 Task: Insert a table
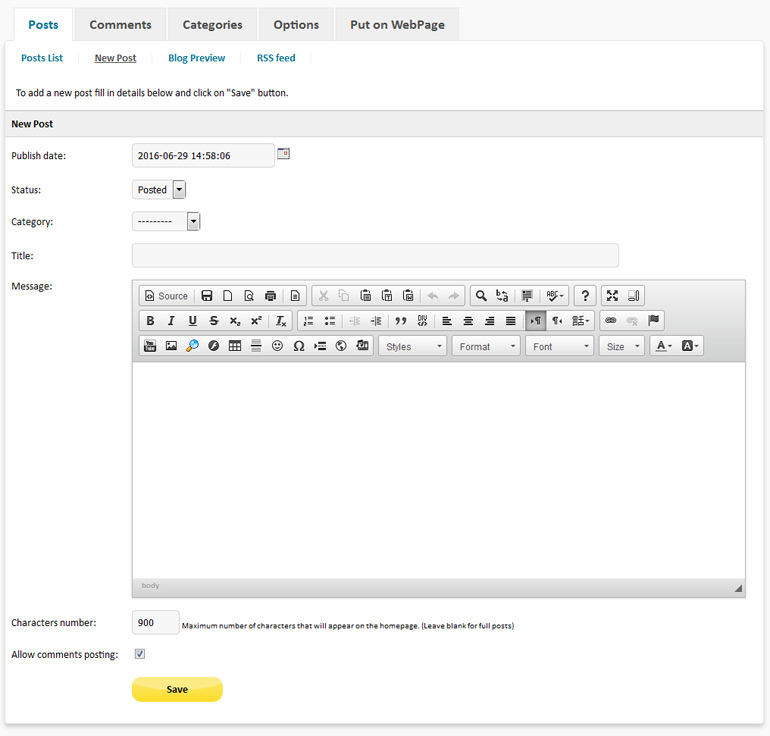(x=235, y=346)
